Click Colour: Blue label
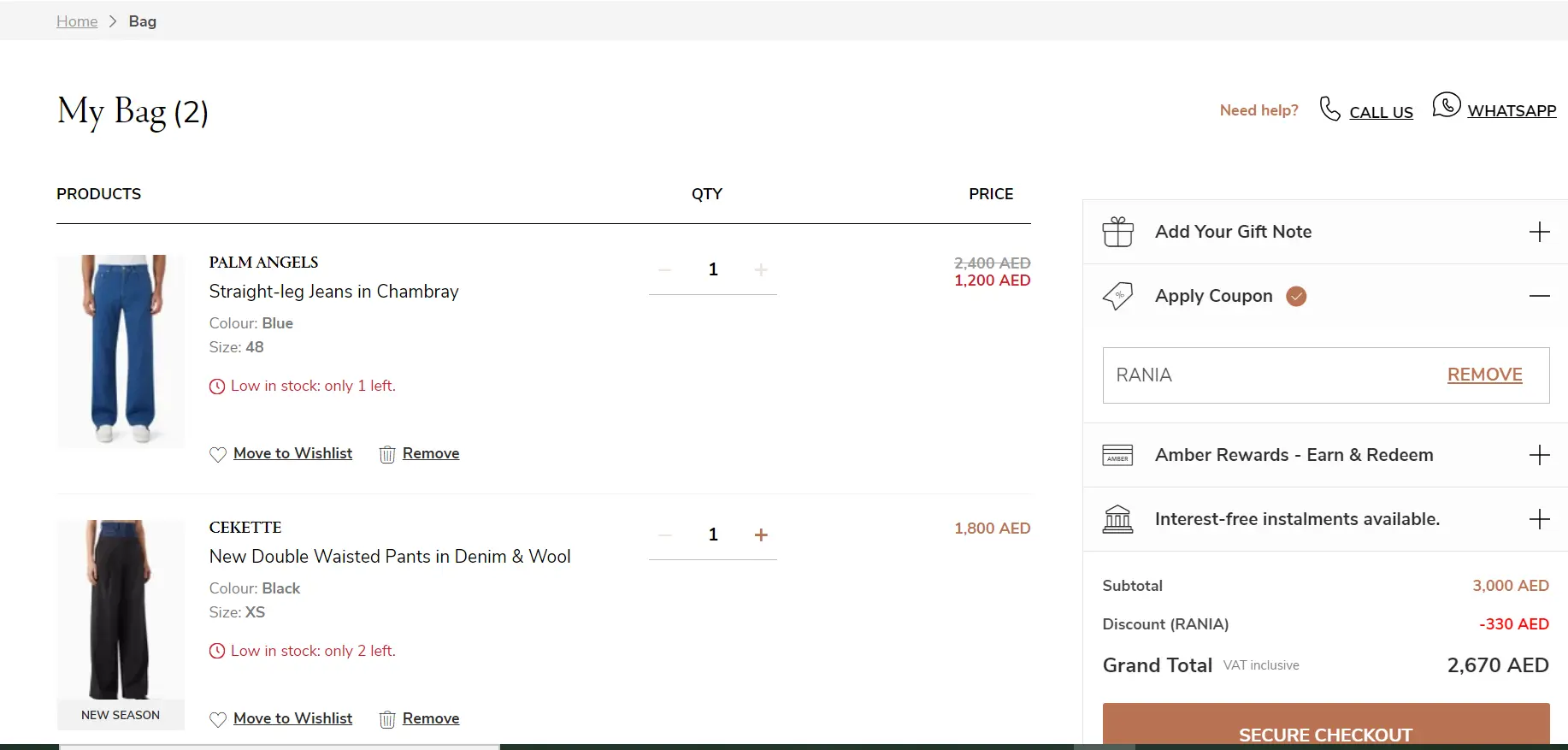The height and width of the screenshot is (750, 1568). 251,323
